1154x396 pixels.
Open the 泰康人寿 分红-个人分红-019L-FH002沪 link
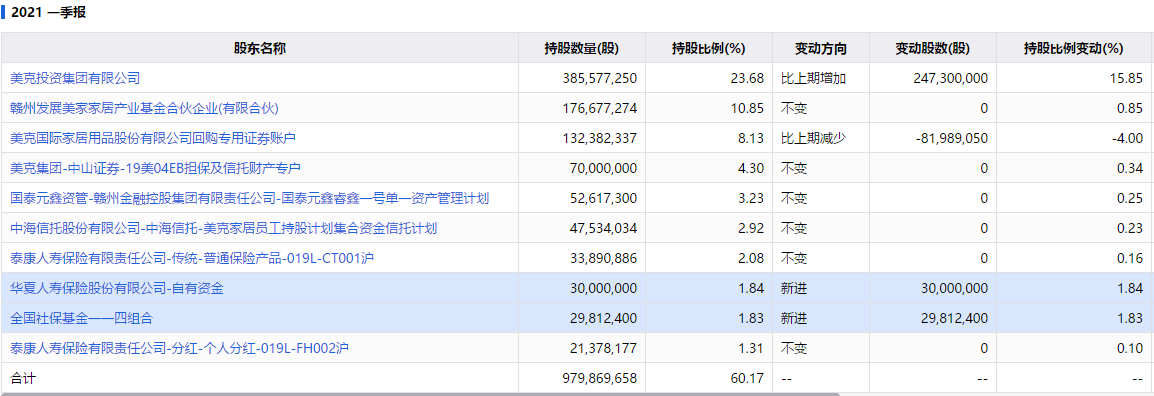tap(179, 348)
